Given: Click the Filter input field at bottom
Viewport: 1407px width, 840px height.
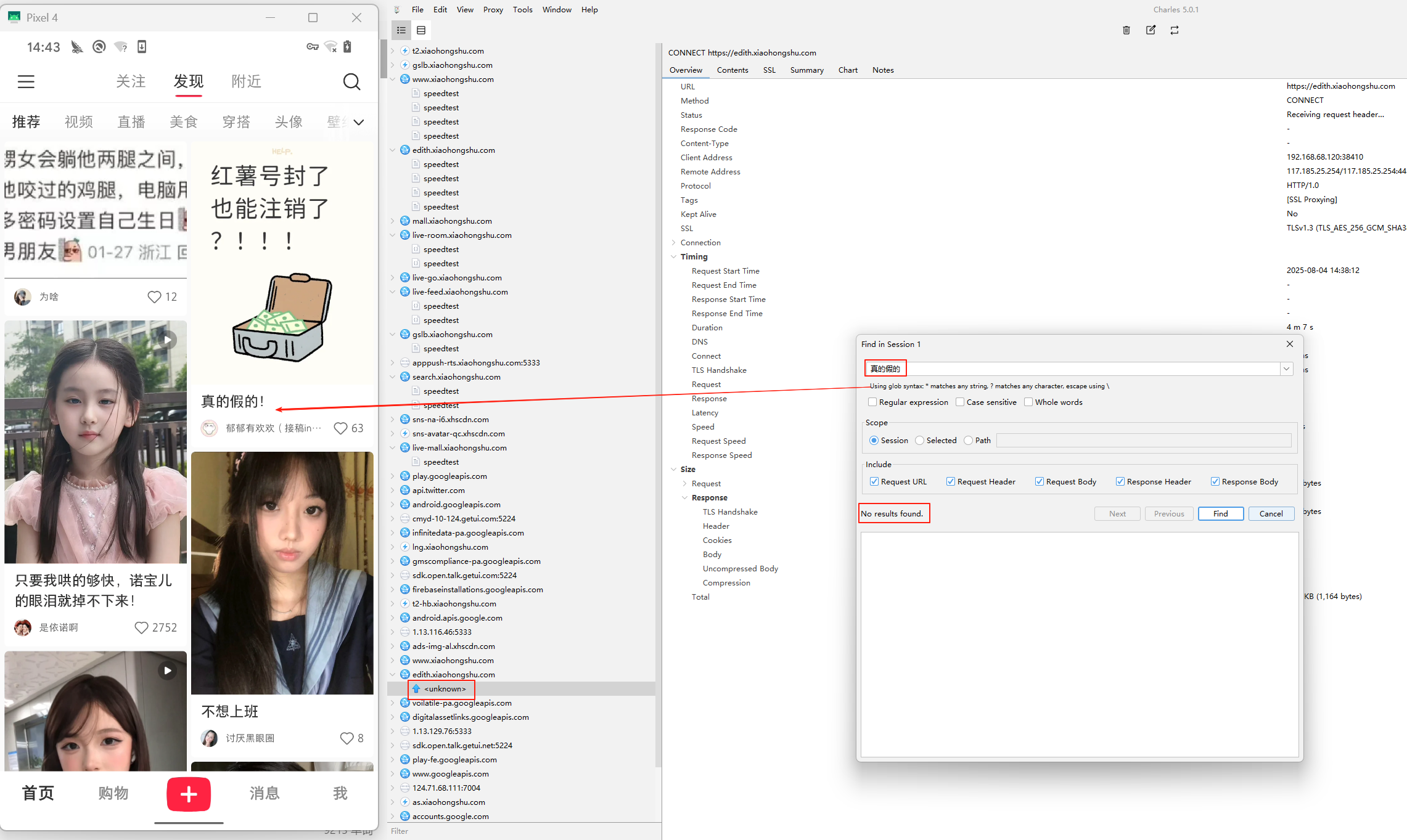Looking at the screenshot, I should 524,831.
